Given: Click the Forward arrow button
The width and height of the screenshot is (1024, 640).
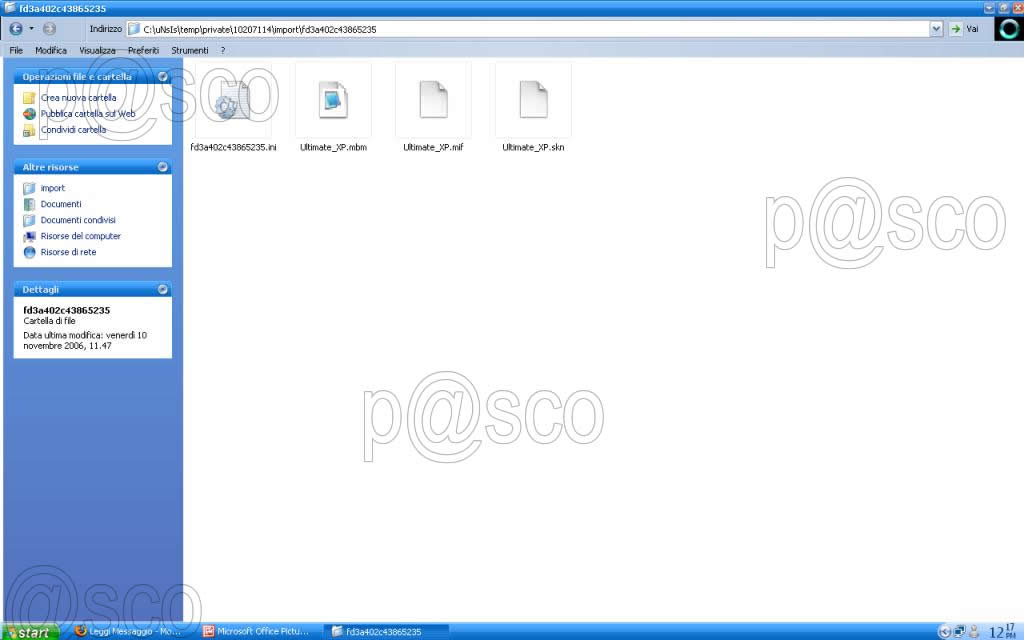Looking at the screenshot, I should (x=49, y=29).
